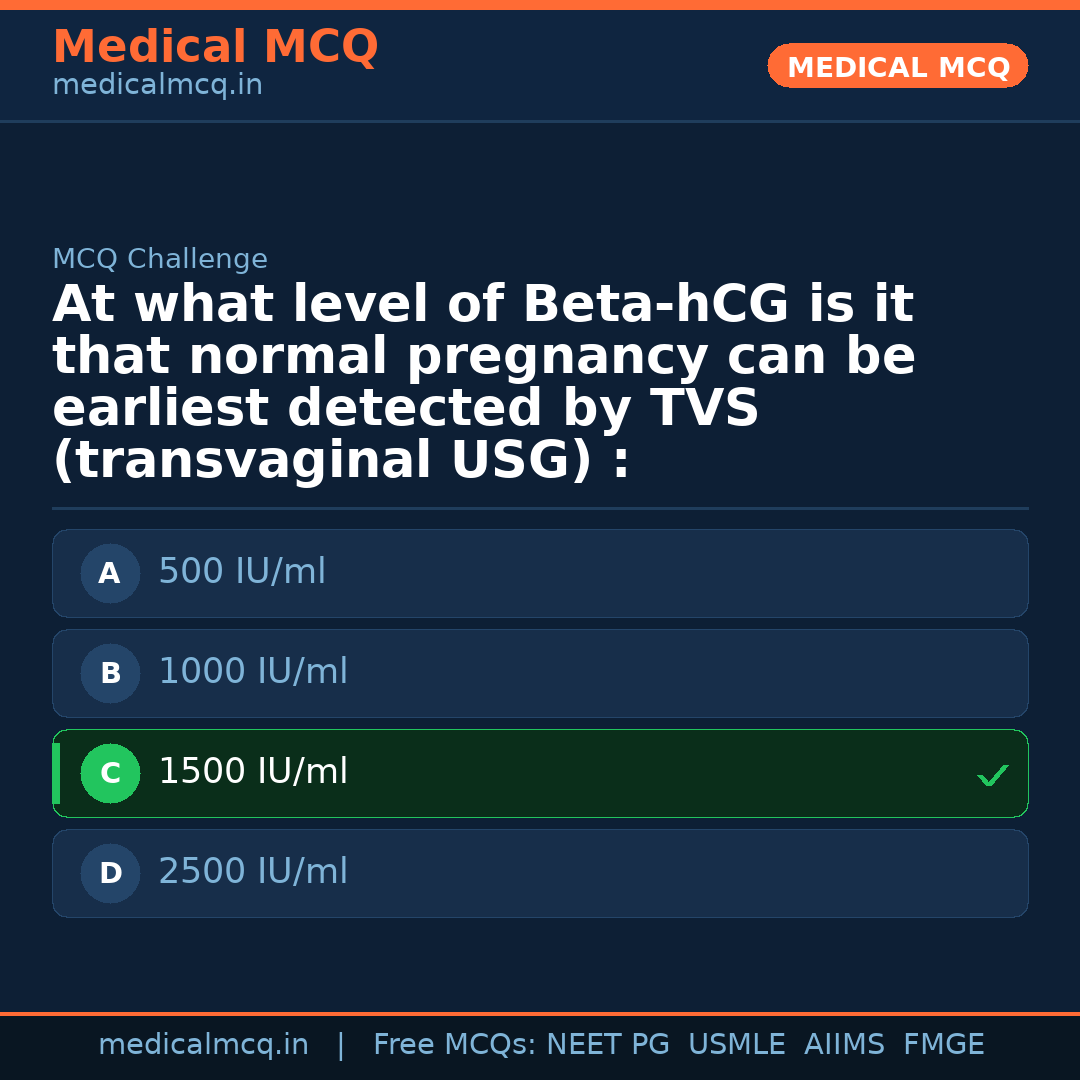
Task: Select the letter D option circle
Action: [x=110, y=874]
